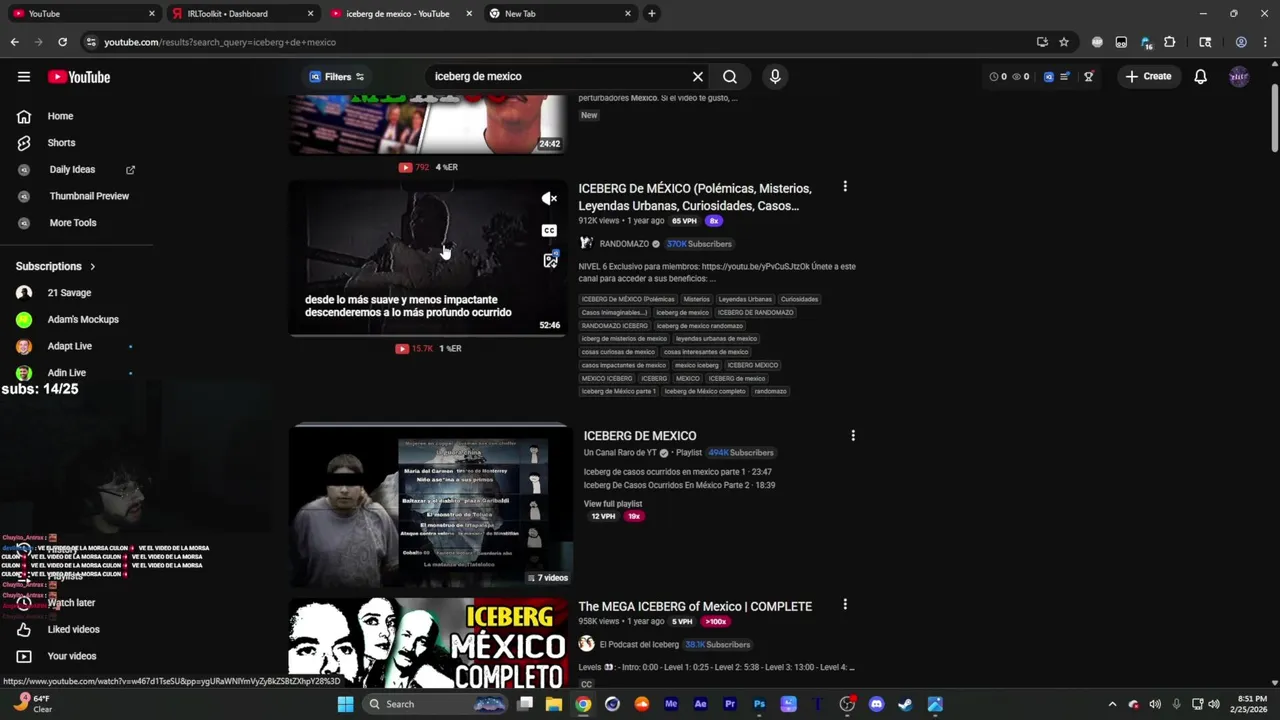This screenshot has height=720, width=1280.
Task: Open the vidIQ list icon in header
Action: (x=1066, y=77)
